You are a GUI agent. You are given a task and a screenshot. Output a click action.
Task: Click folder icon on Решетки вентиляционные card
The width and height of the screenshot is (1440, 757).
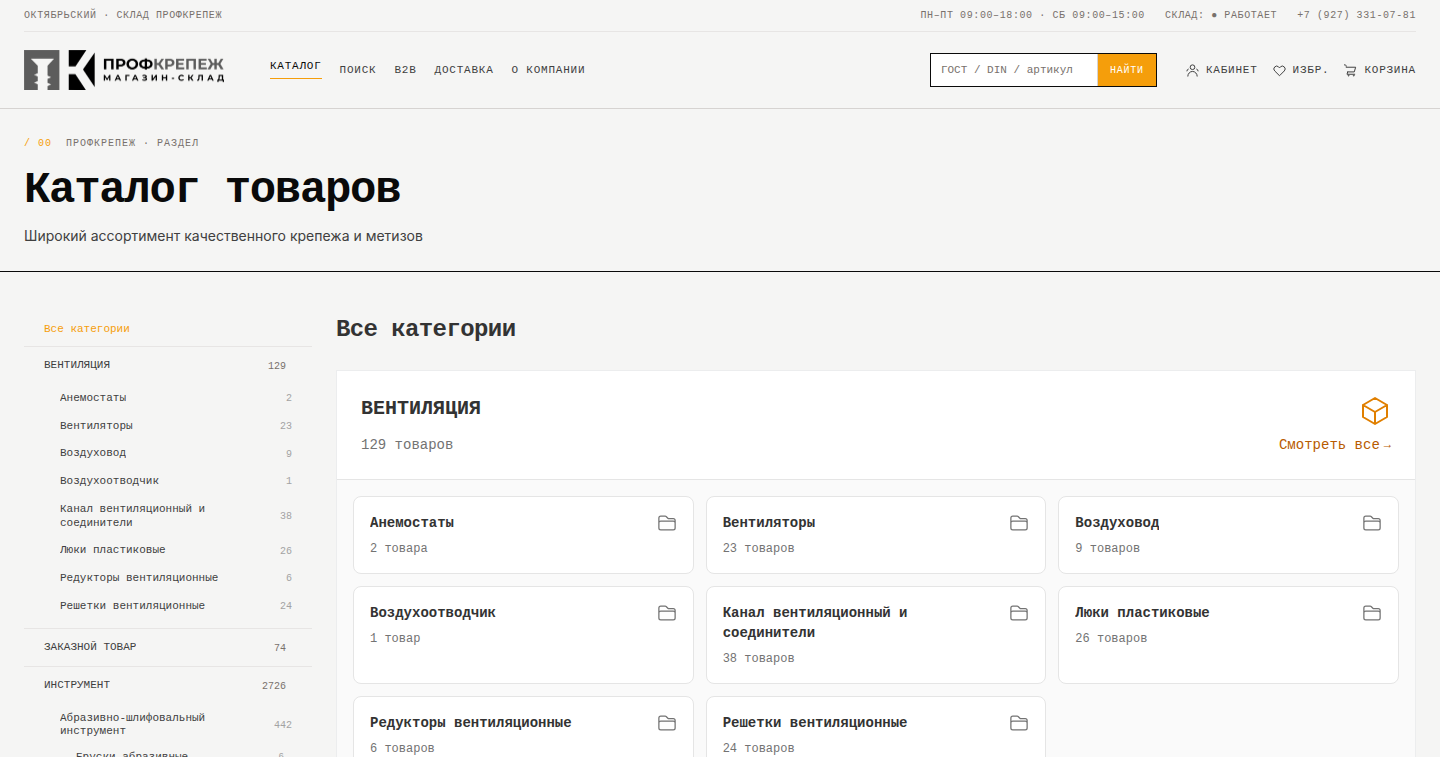(x=1019, y=723)
